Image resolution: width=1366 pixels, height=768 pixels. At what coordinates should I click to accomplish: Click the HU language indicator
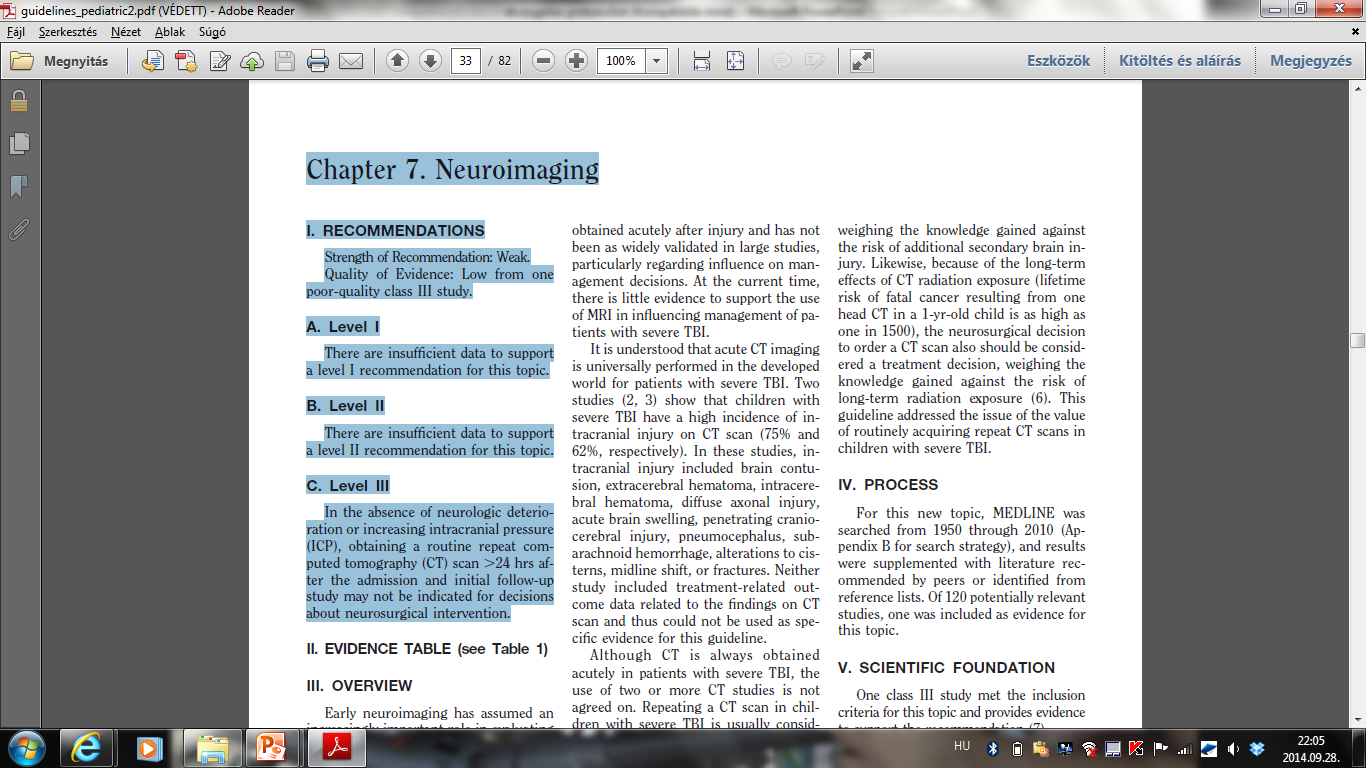(962, 746)
